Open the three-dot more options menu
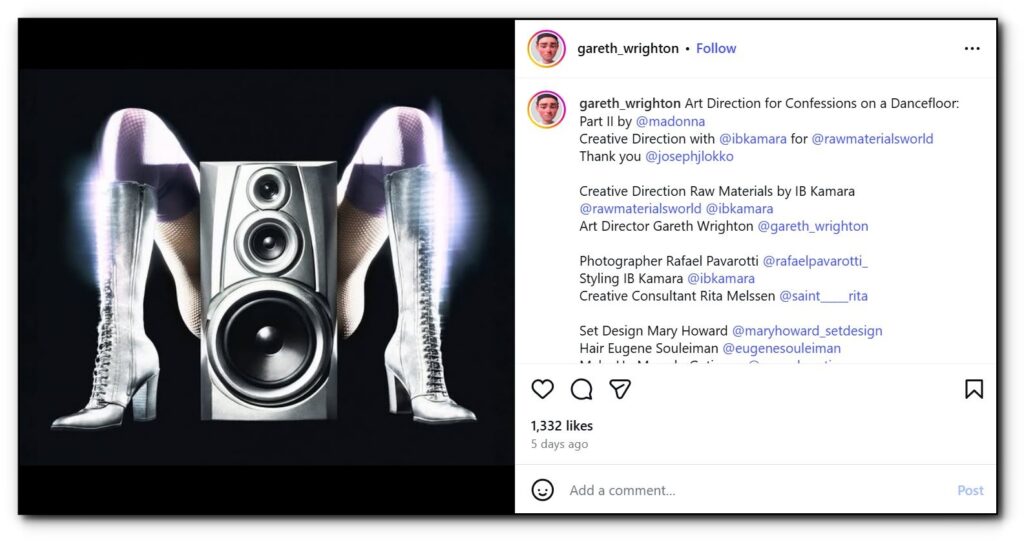 tap(972, 48)
